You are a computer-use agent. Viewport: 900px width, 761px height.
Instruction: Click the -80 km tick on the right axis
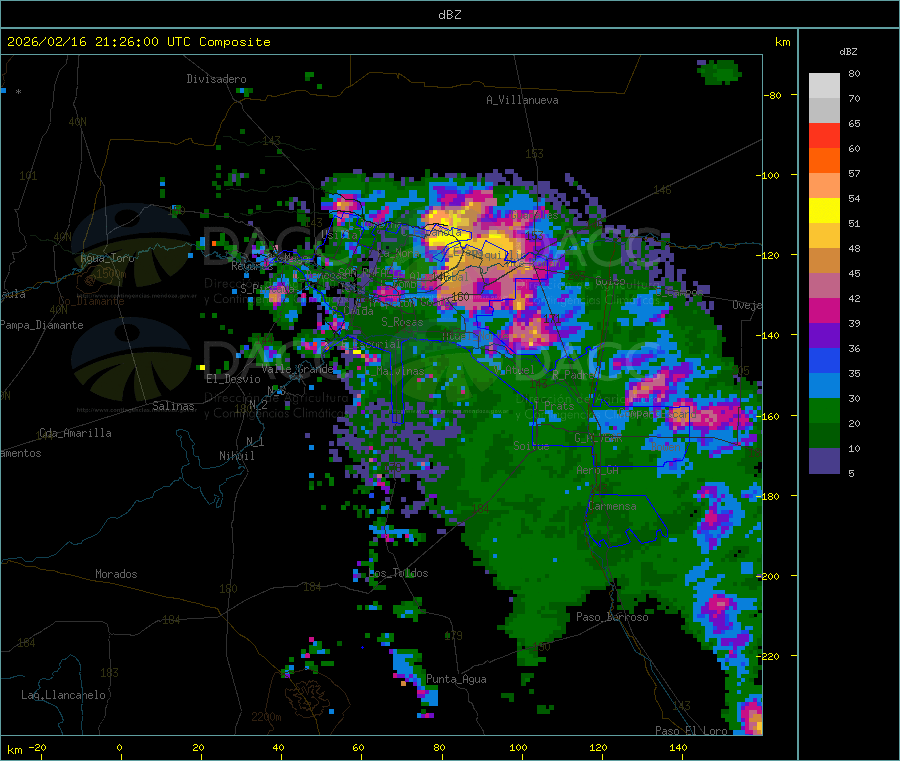[772, 95]
